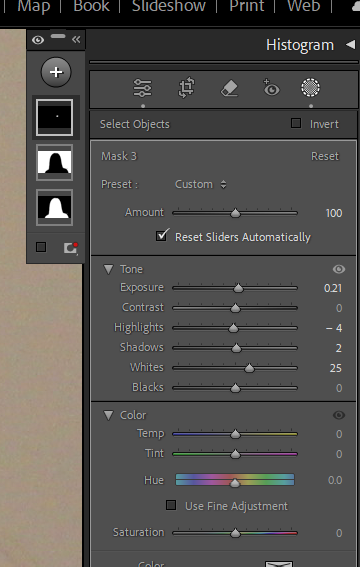
Task: Uncheck Reset Sliders Automatically
Action: [x=162, y=236]
